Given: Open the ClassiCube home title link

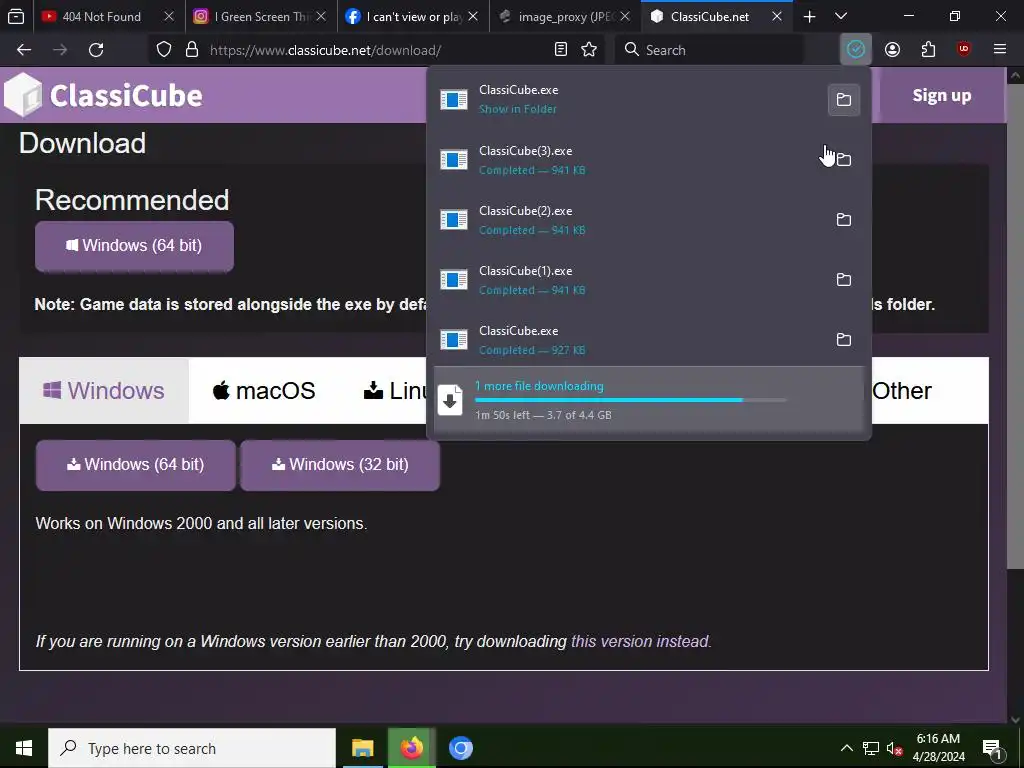Looking at the screenshot, I should coord(126,95).
